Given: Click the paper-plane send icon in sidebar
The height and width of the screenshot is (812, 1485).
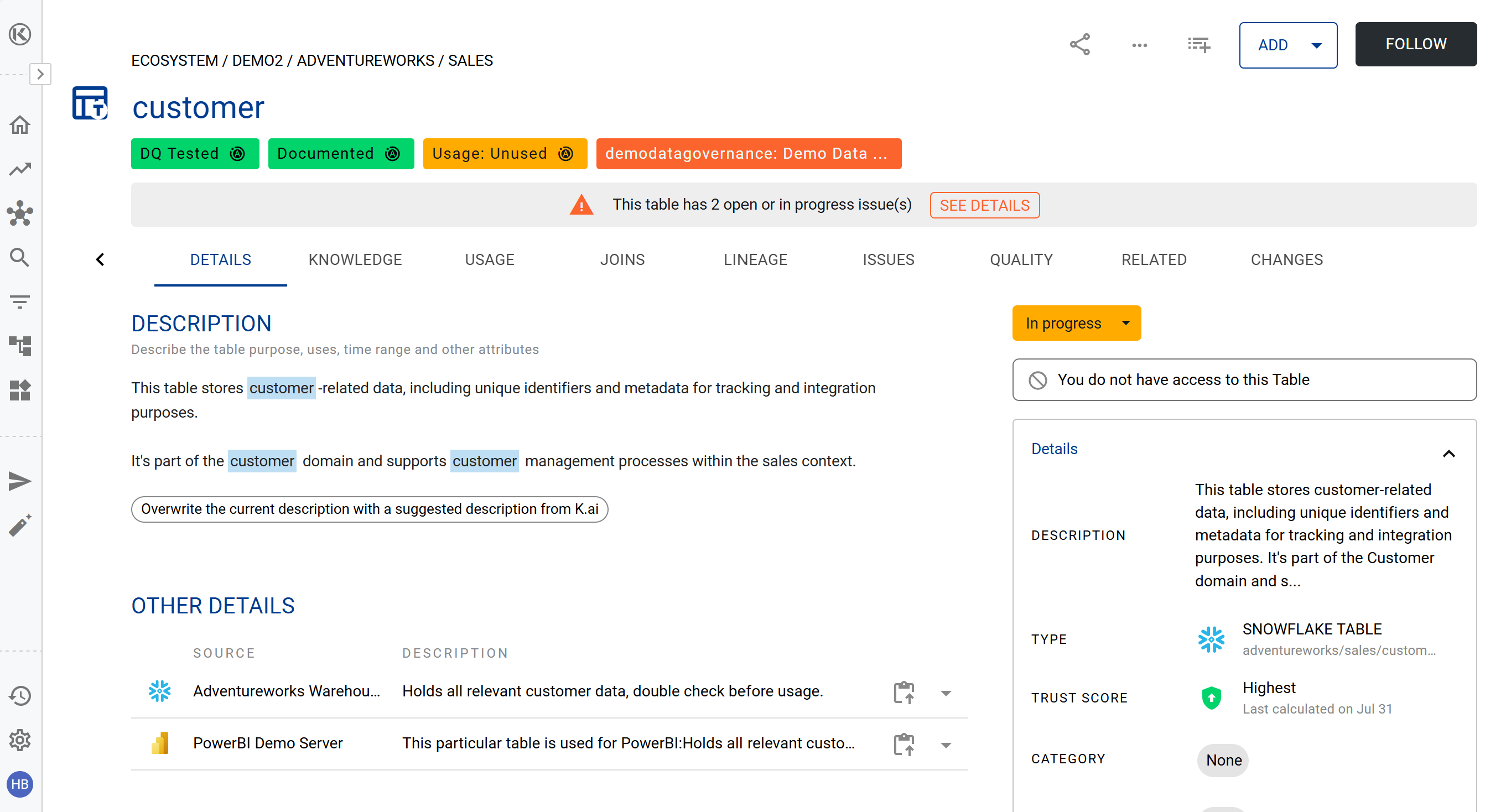Looking at the screenshot, I should pos(20,481).
